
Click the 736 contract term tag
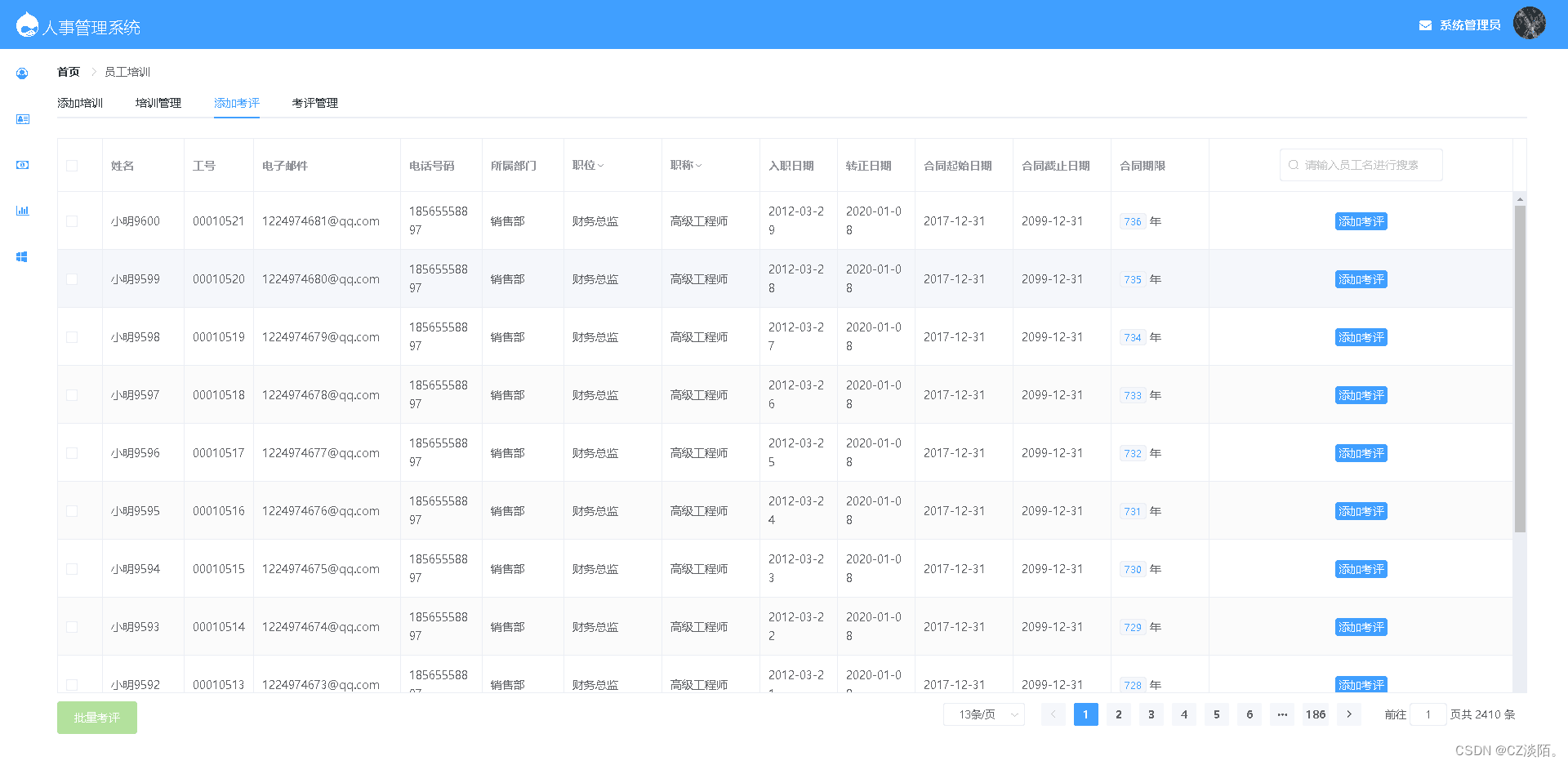point(1133,221)
